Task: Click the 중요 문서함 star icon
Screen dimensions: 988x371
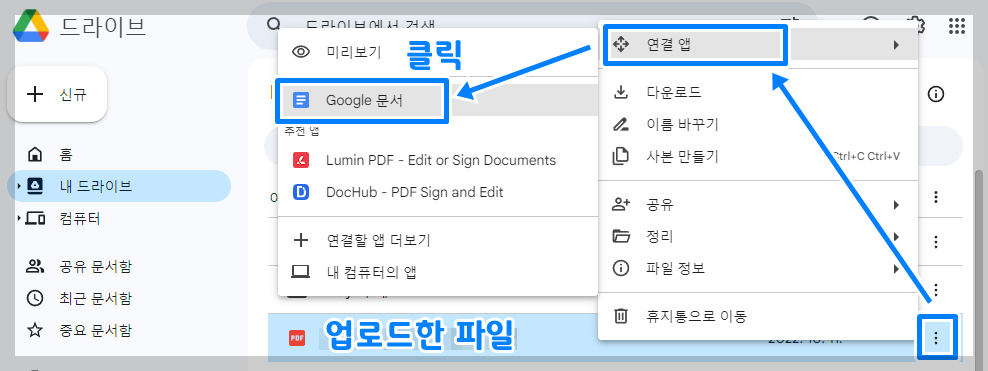Action: [x=35, y=330]
